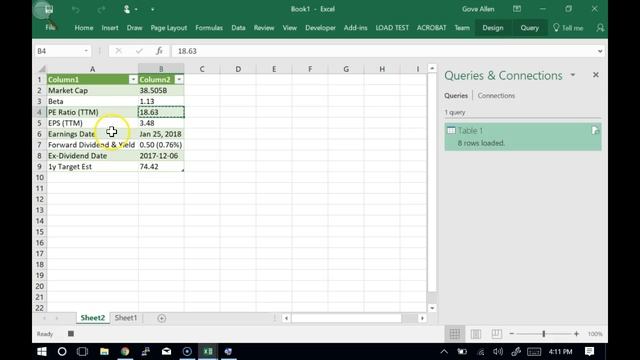Open the Data ribbon tab

click(x=238, y=28)
